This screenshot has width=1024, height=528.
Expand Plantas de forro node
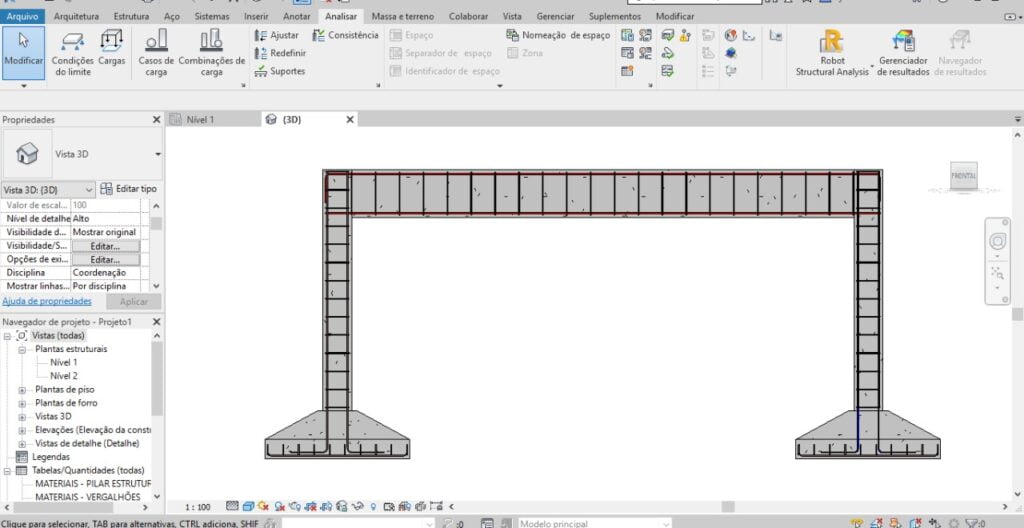coord(22,403)
